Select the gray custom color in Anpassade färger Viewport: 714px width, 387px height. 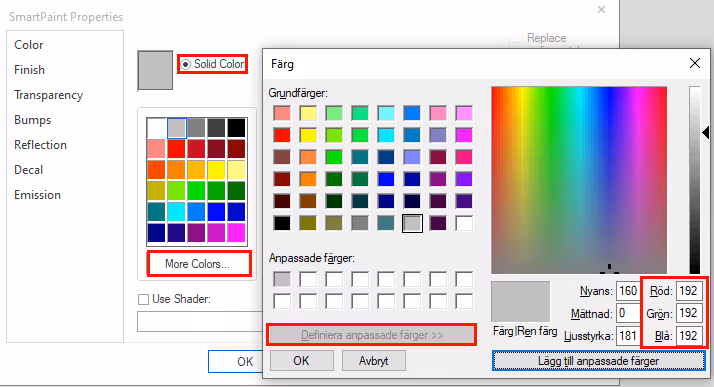282,279
